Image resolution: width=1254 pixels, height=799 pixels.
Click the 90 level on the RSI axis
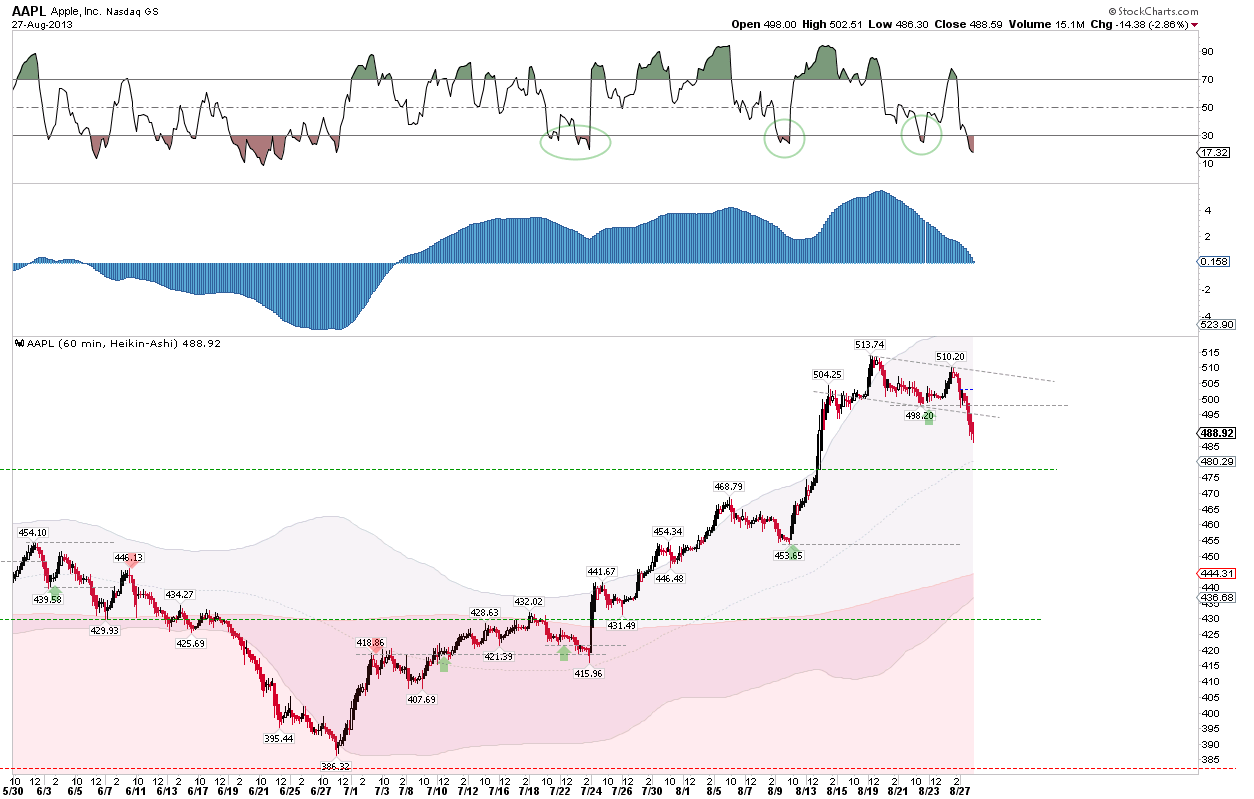coord(1207,51)
